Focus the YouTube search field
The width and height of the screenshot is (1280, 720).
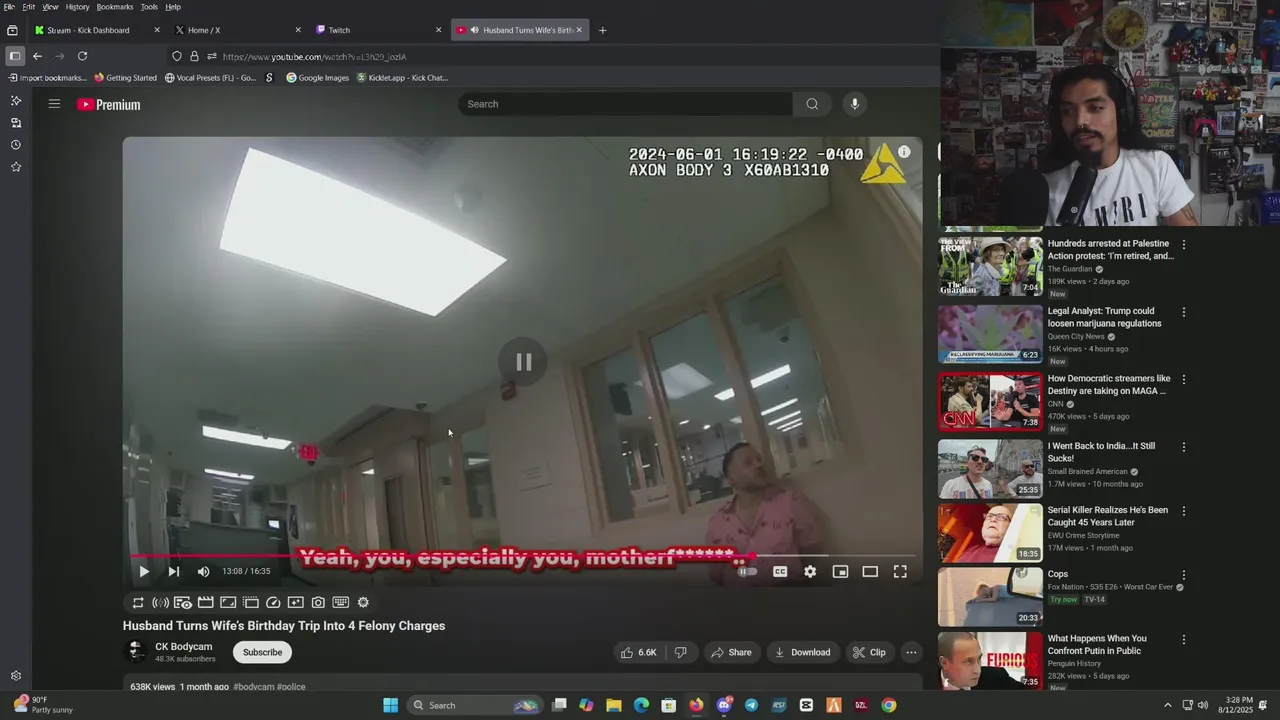tap(625, 104)
